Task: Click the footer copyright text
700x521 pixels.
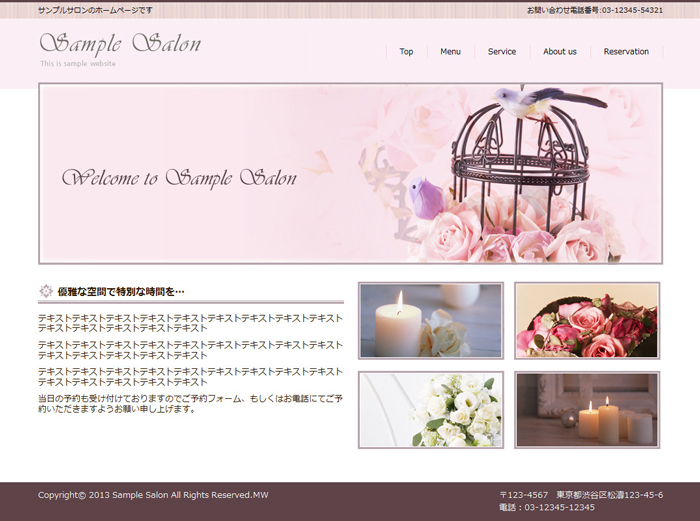Action: [153, 495]
